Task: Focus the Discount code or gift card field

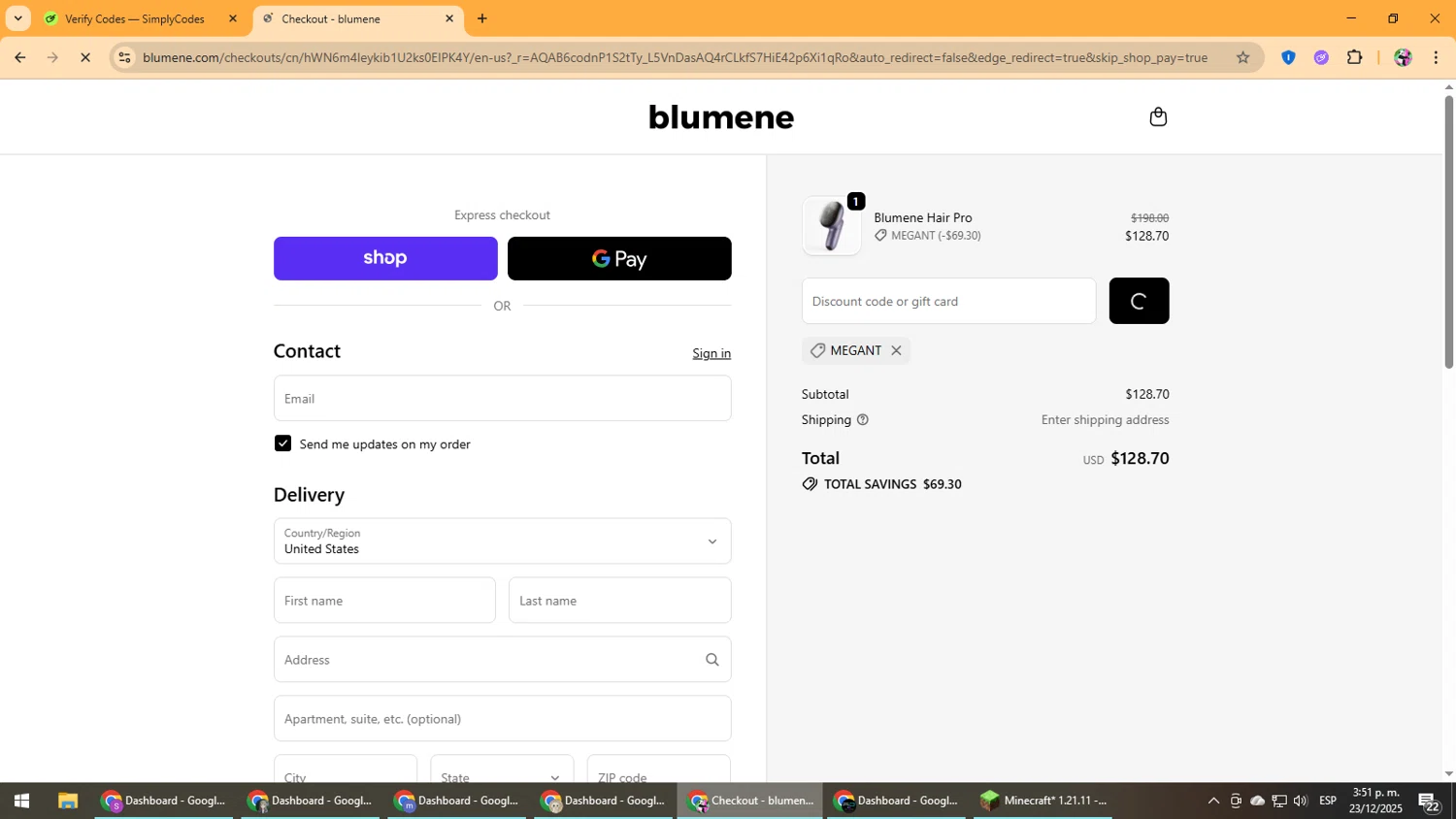Action: coord(949,301)
